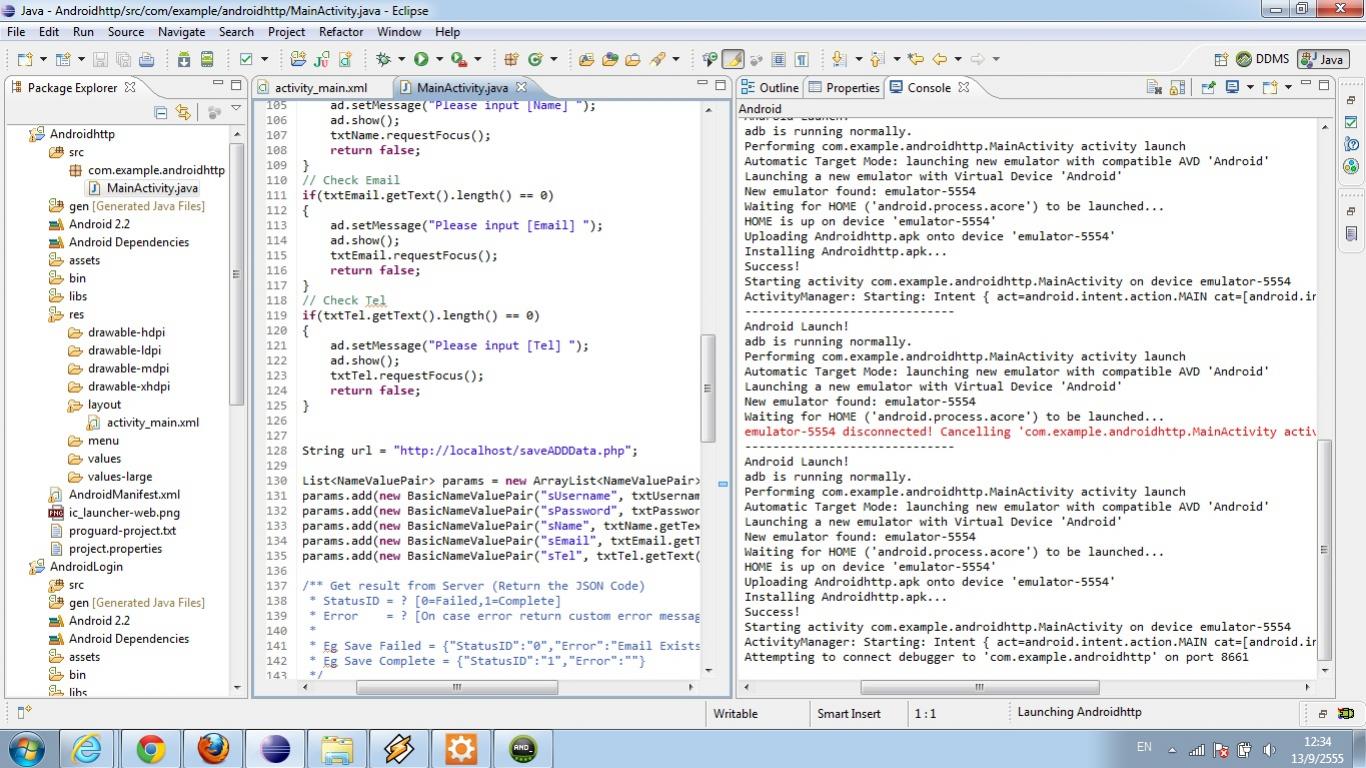This screenshot has height=768, width=1366.
Task: Close the MainActivity.java editor tab
Action: click(521, 88)
